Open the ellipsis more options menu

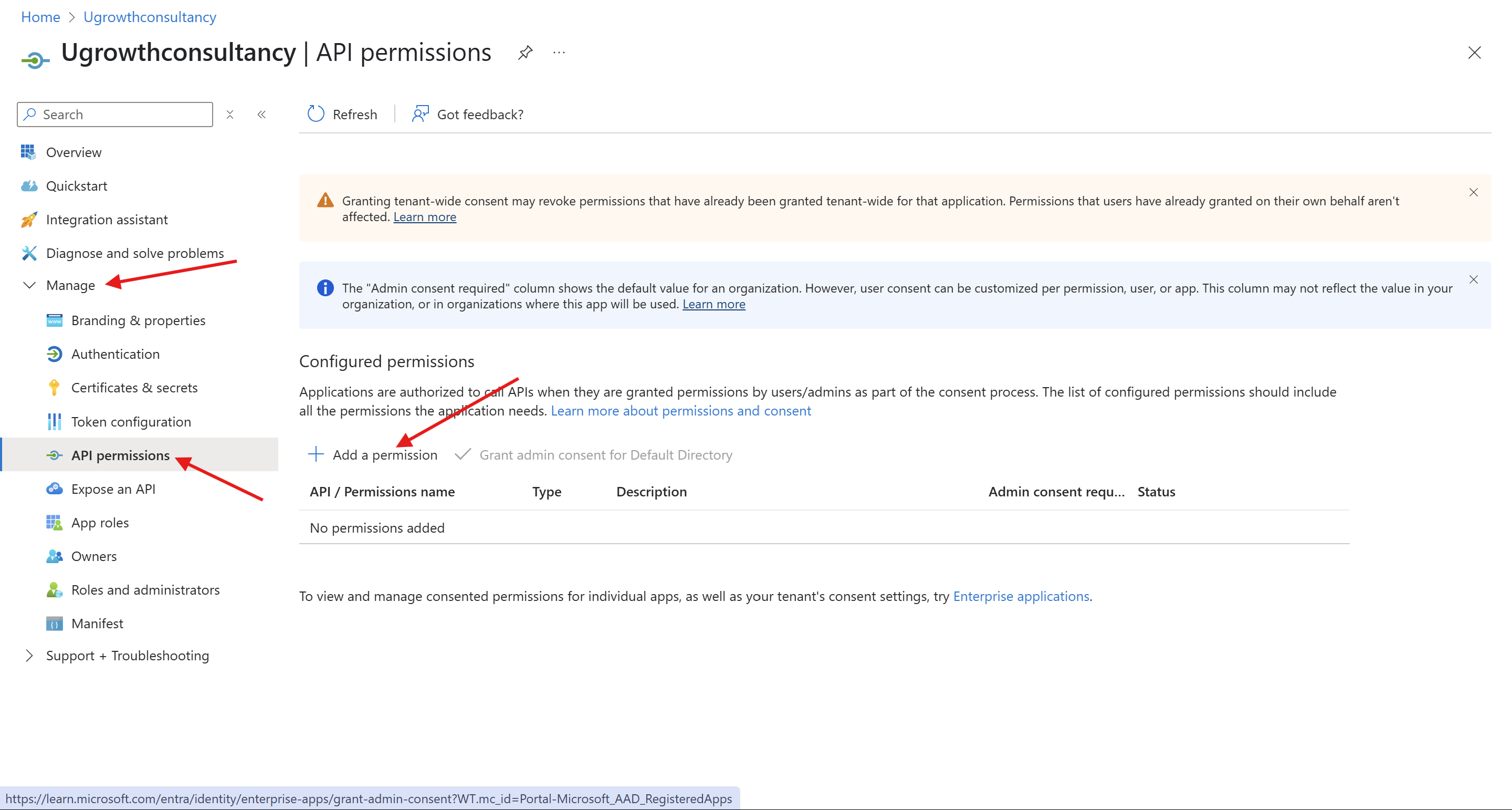point(558,53)
